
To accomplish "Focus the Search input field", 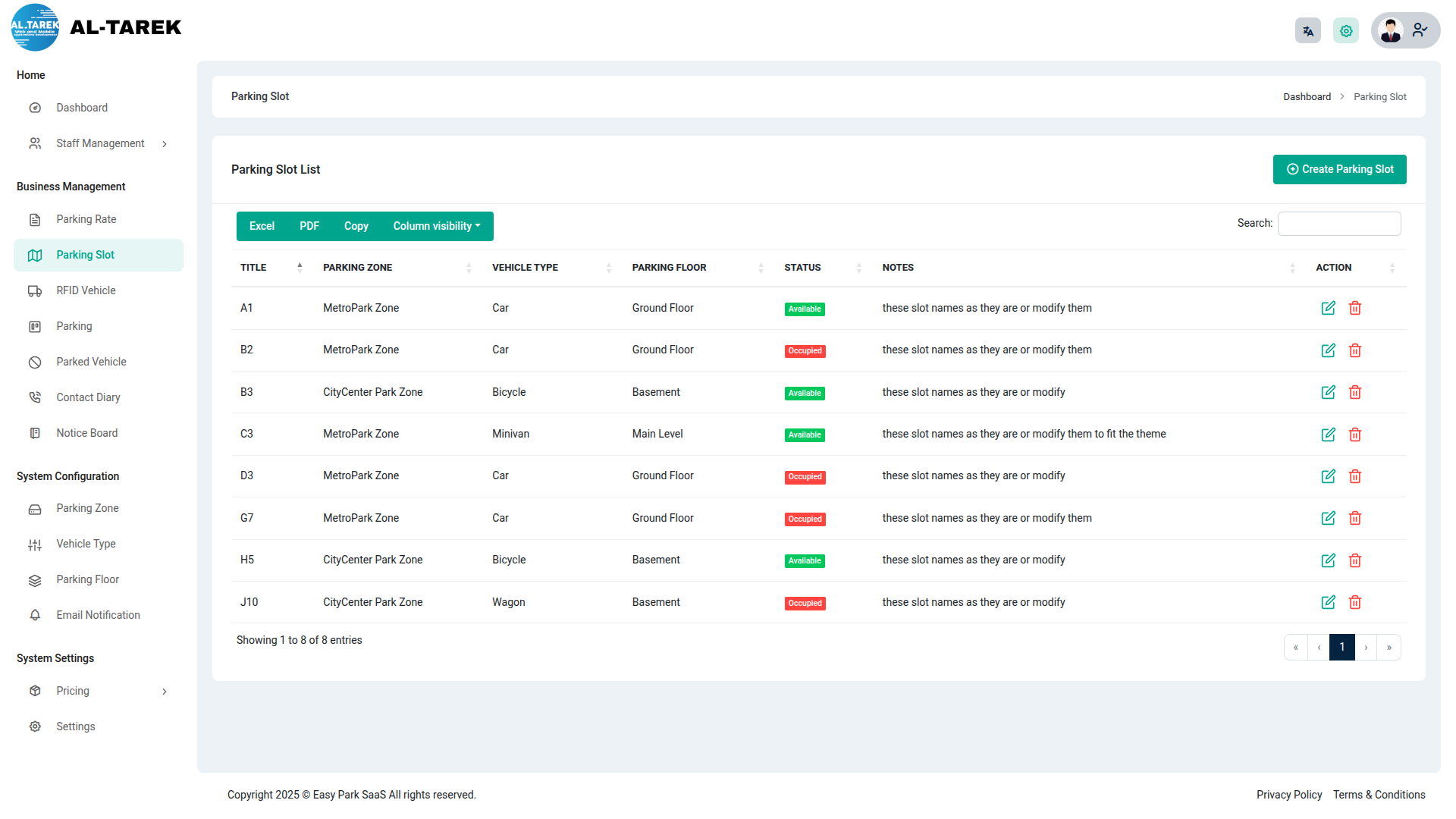I will 1338,224.
